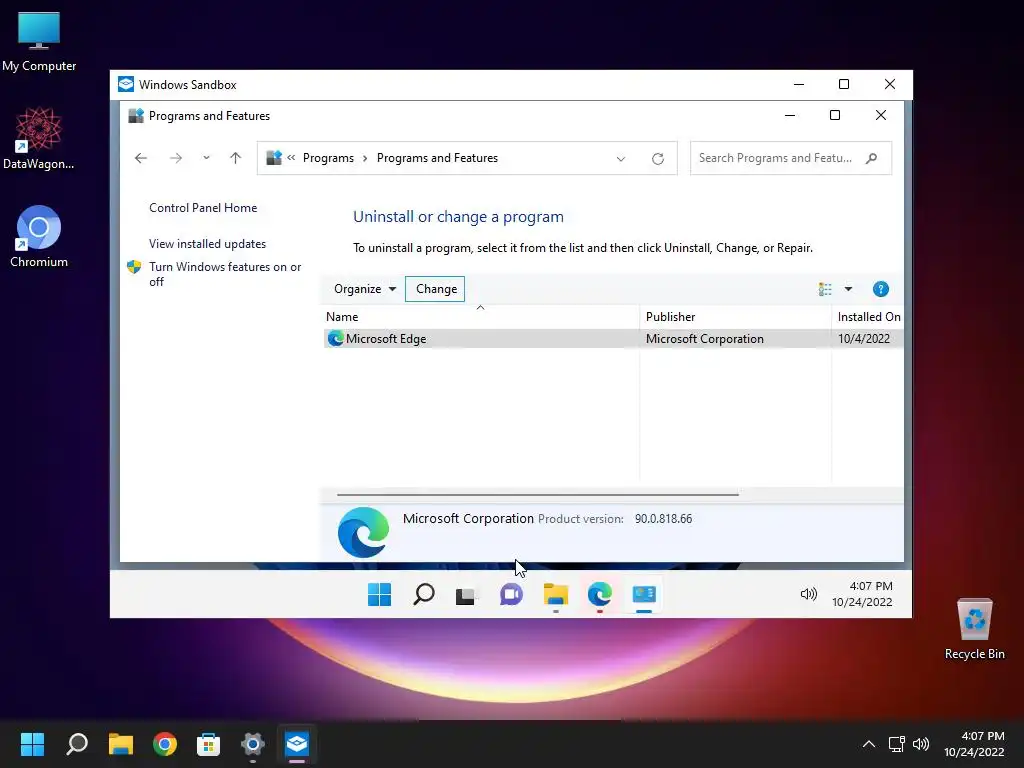Open the Start menu inside Windows Sandbox
Viewport: 1024px width, 768px height.
tap(379, 594)
